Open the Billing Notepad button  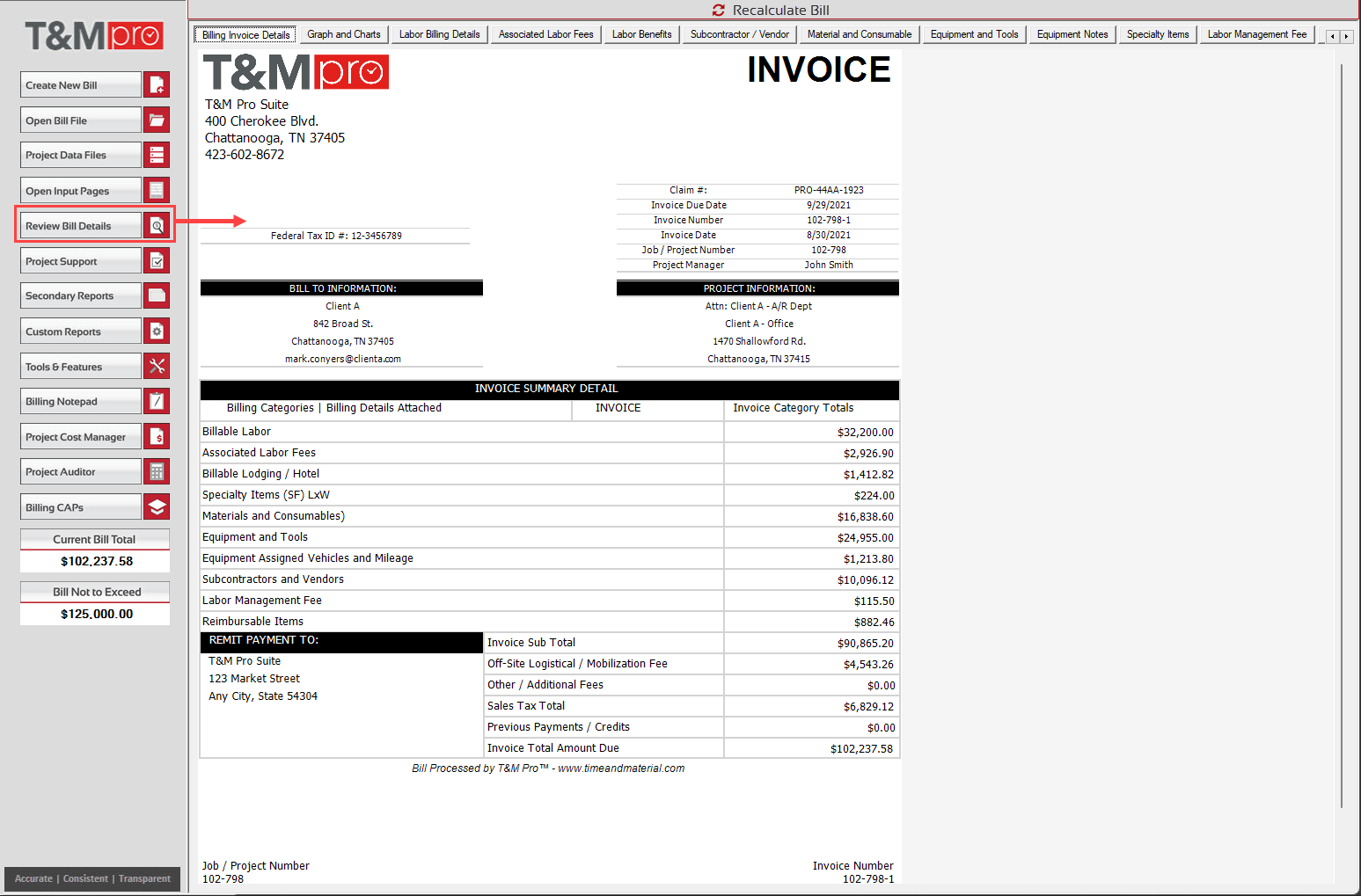click(x=81, y=401)
